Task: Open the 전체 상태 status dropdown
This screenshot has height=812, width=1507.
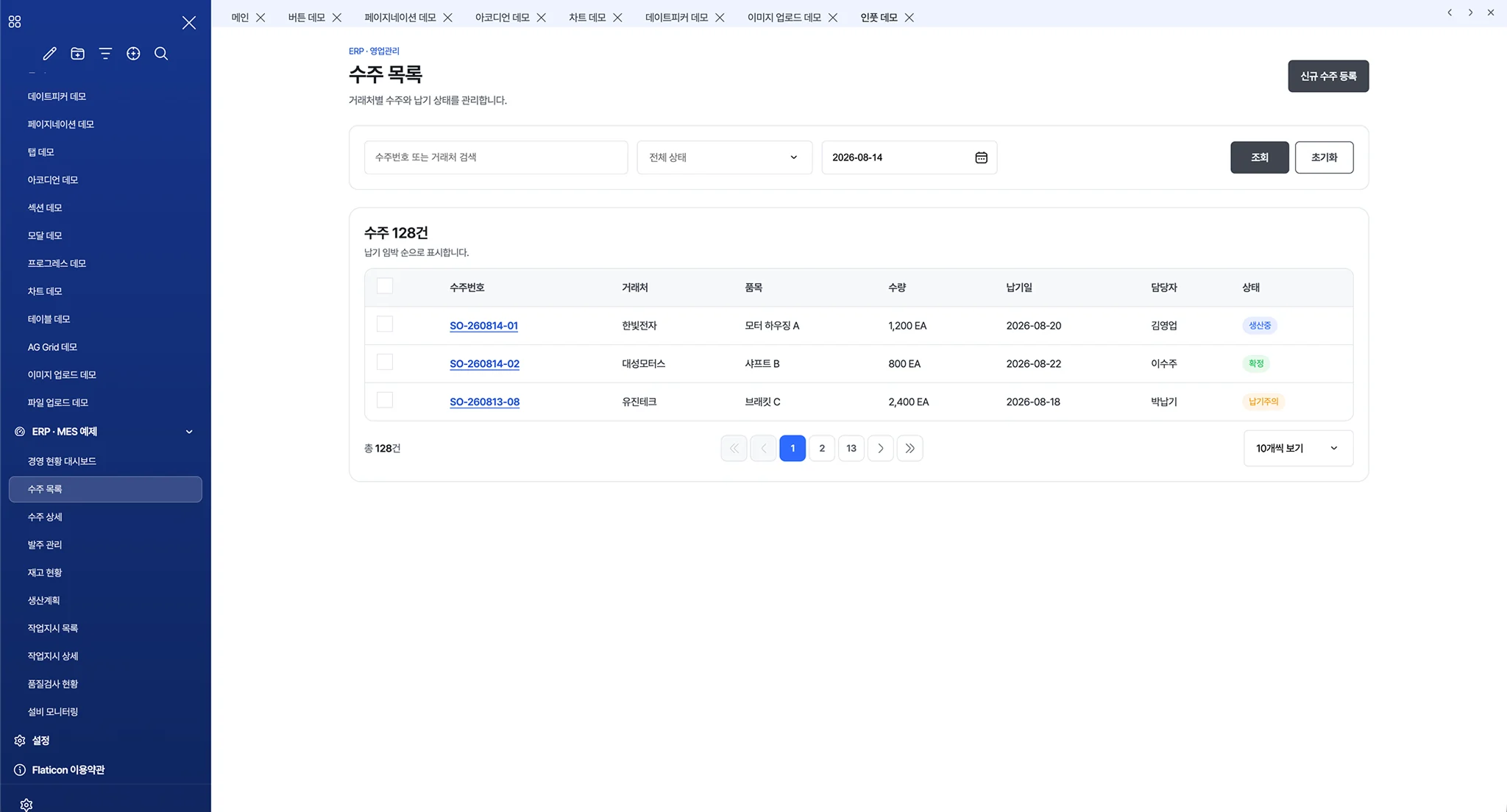Action: [x=724, y=157]
